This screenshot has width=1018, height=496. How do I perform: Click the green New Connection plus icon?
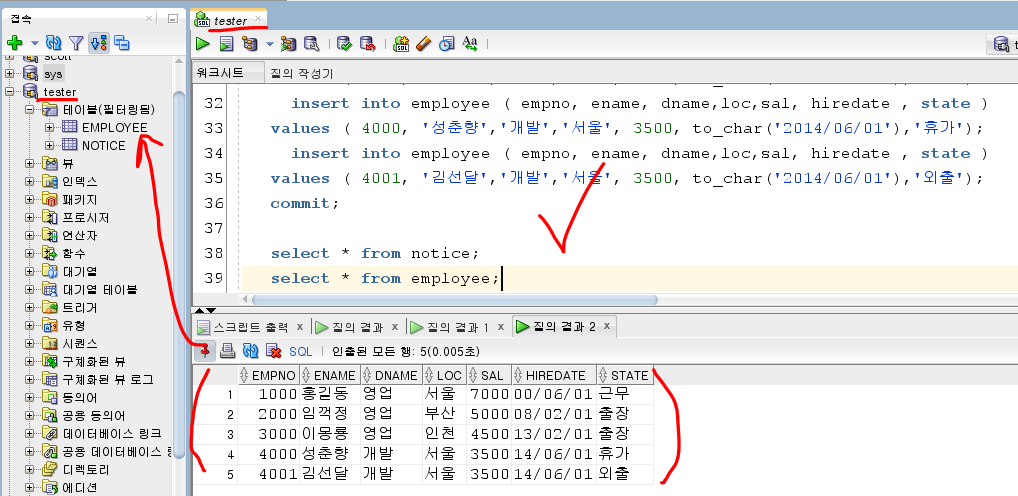[14, 43]
